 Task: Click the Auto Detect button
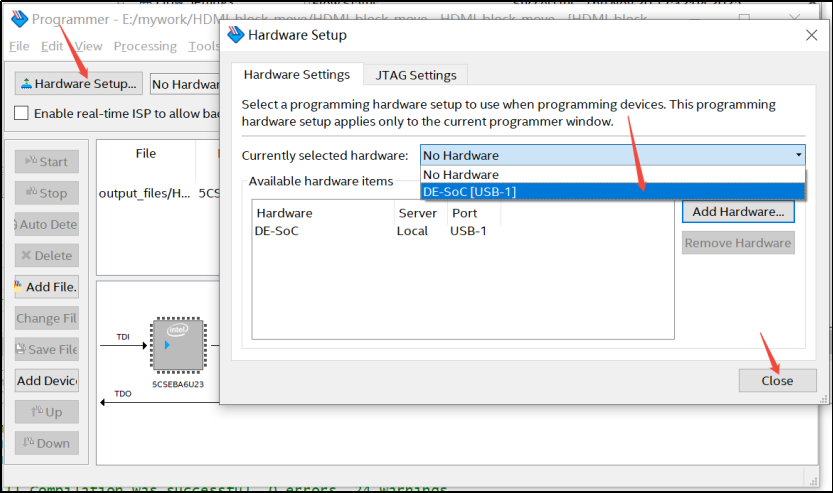pyautogui.click(x=47, y=224)
